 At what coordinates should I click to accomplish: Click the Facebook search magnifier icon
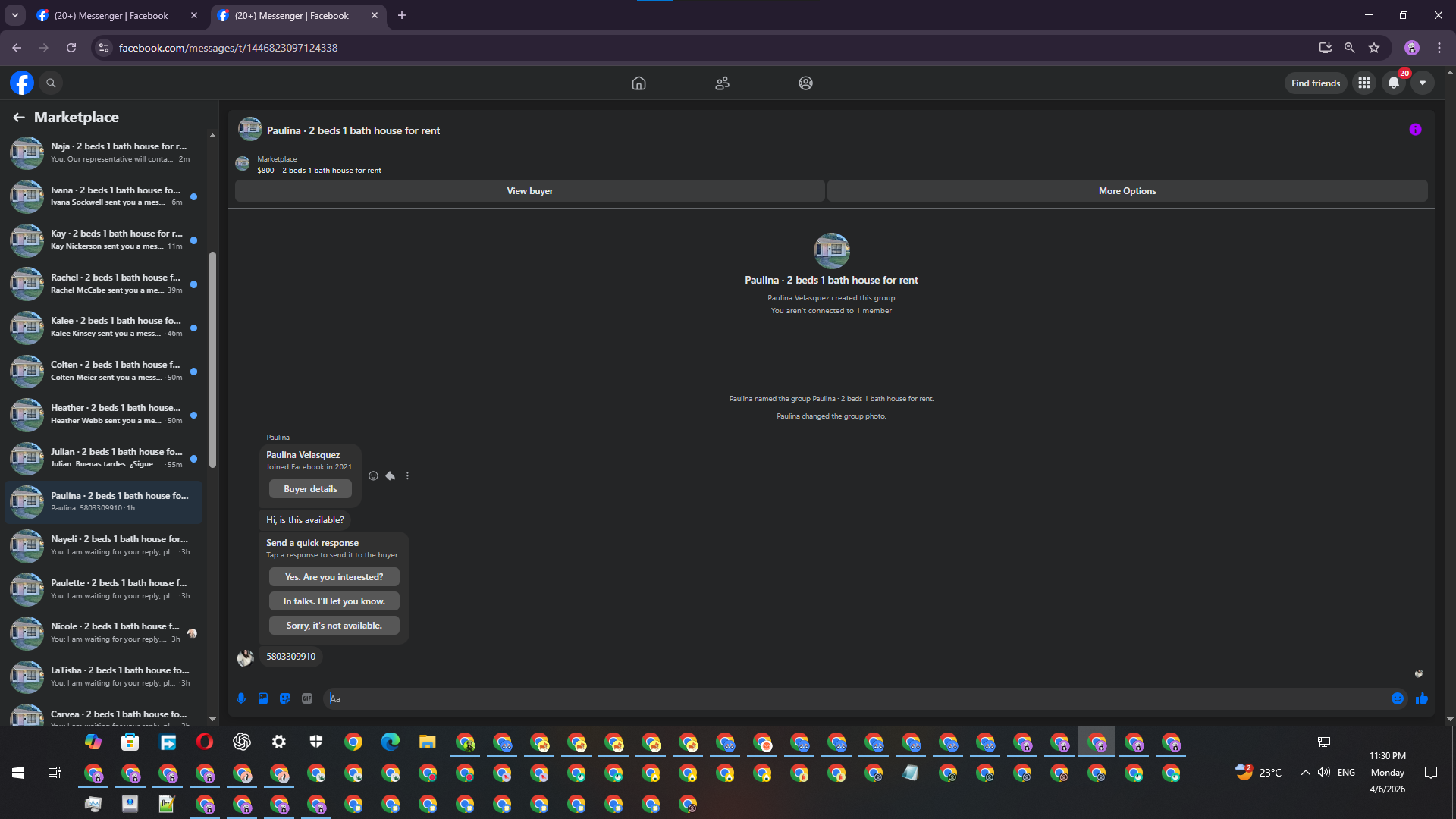tap(51, 83)
